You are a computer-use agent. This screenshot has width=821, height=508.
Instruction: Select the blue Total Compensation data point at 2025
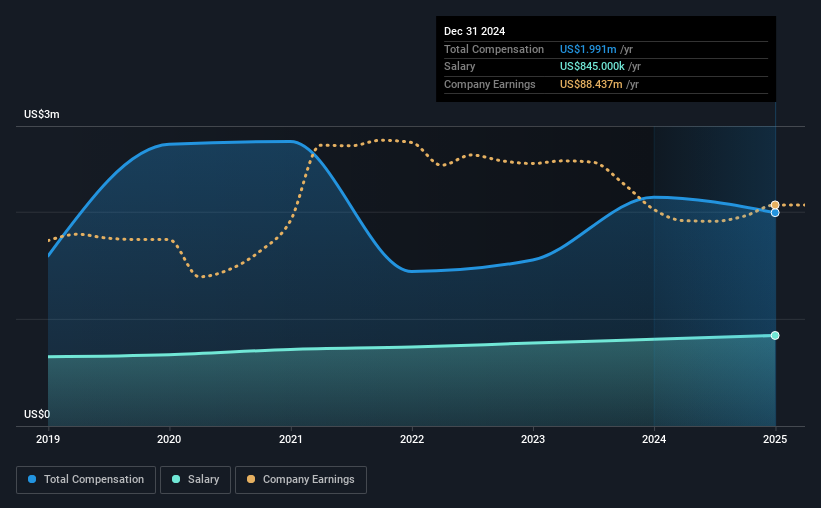pyautogui.click(x=775, y=213)
